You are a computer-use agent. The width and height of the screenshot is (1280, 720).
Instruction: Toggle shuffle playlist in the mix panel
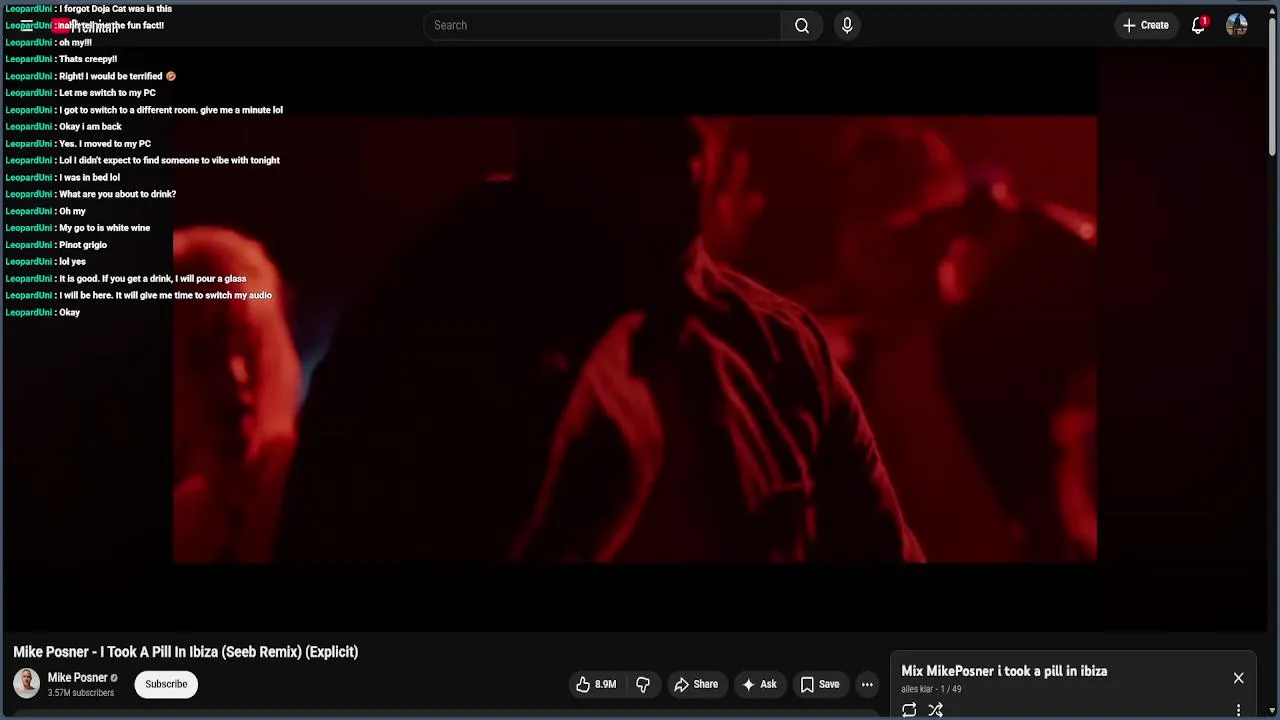[935, 710]
